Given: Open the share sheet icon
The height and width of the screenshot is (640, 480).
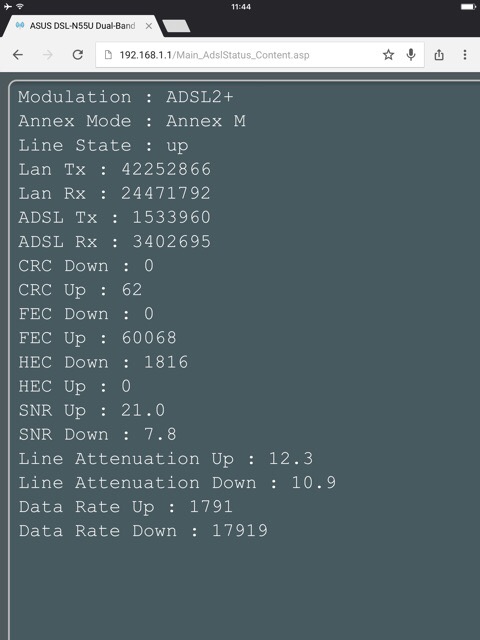Looking at the screenshot, I should pyautogui.click(x=439, y=55).
